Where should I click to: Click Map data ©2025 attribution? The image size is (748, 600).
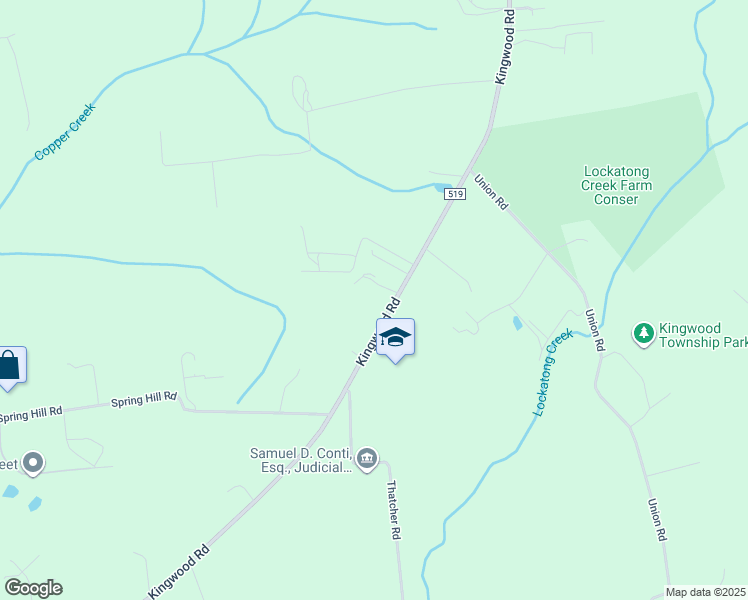click(x=705, y=592)
